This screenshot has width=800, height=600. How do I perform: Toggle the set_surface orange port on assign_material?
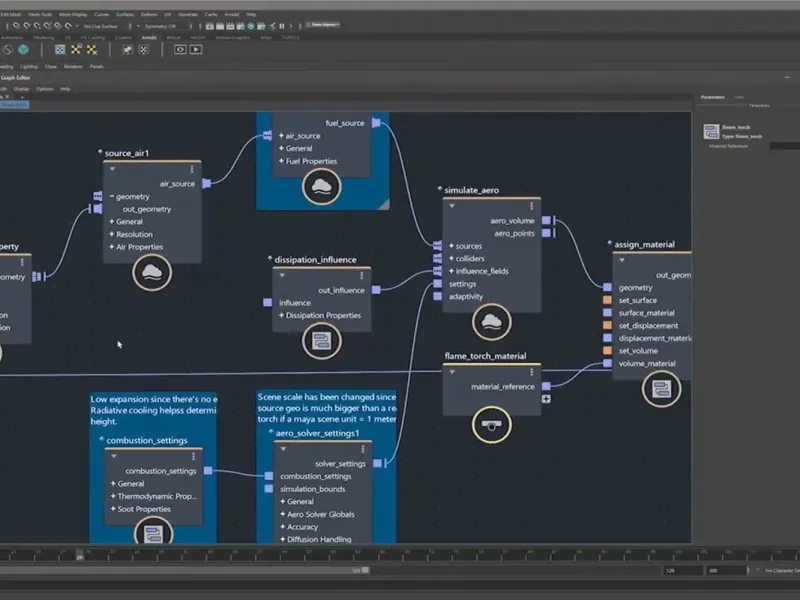coord(607,300)
